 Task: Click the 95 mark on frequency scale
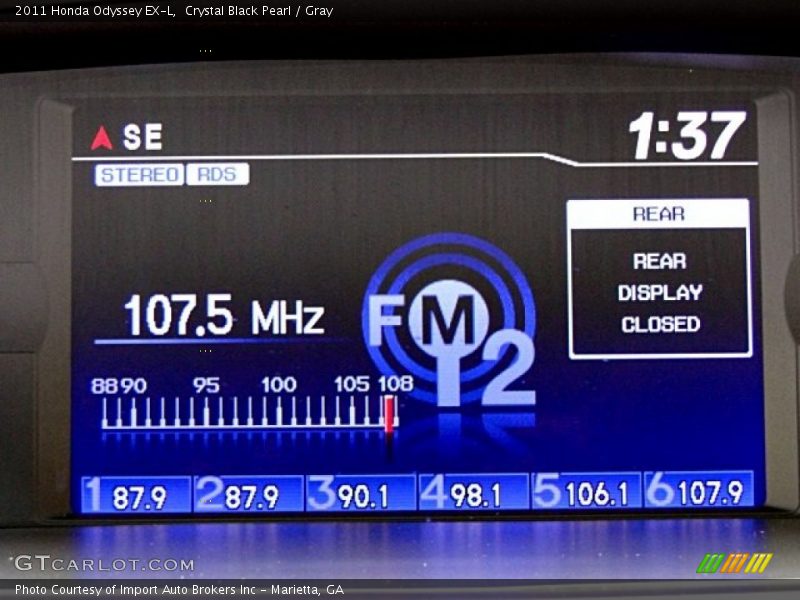pos(206,385)
